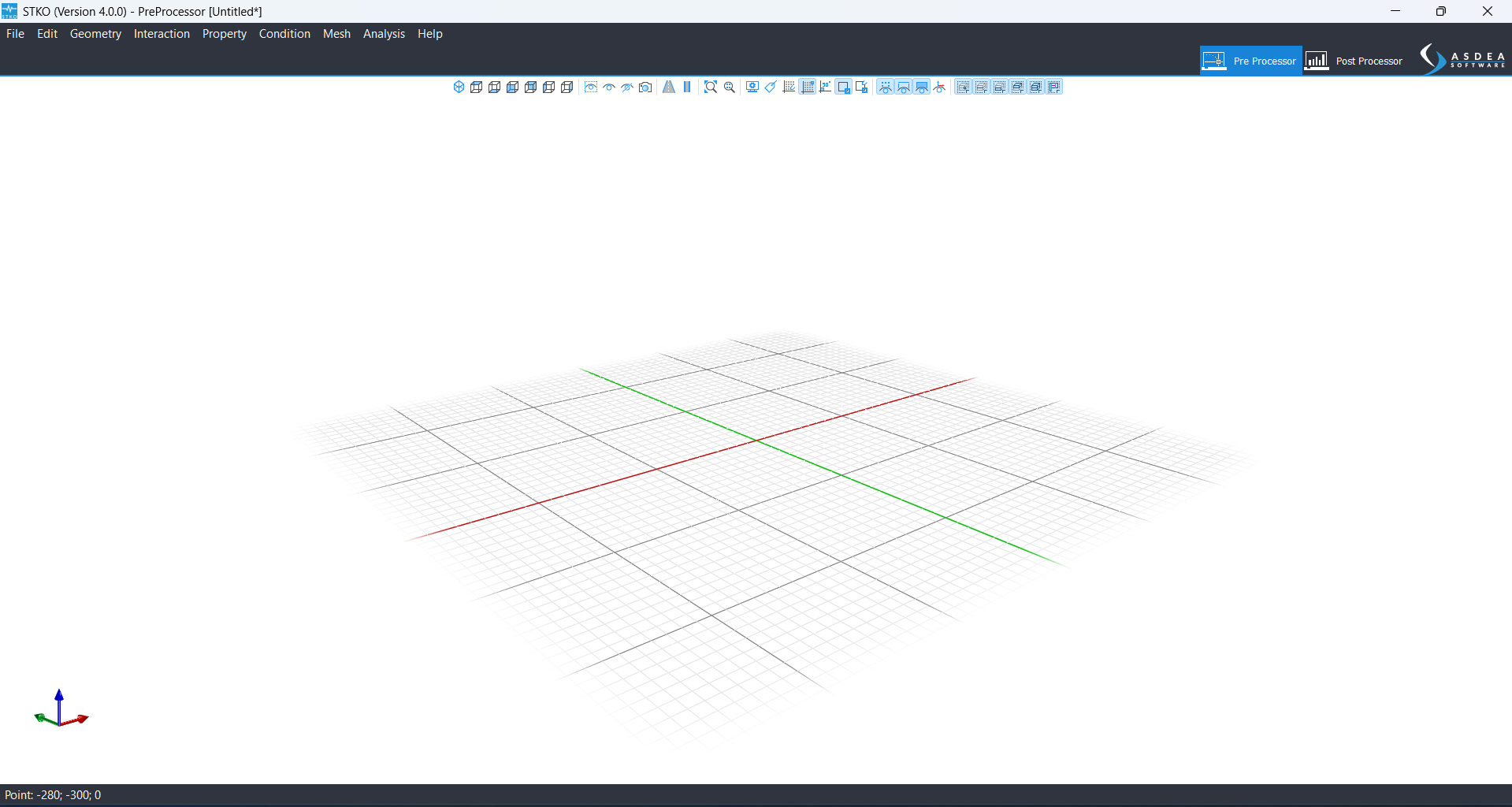Toggle edge visibility (outline over eye)
The image size is (1512, 807).
click(904, 87)
